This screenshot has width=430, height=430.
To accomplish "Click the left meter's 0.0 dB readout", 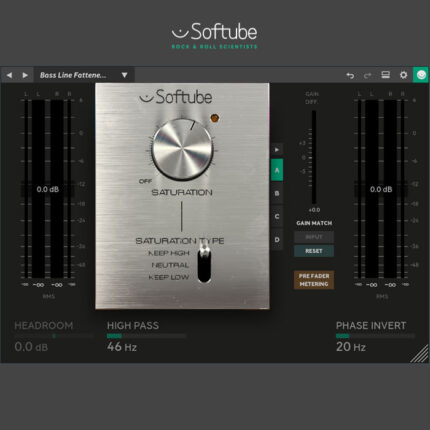I will tap(48, 189).
